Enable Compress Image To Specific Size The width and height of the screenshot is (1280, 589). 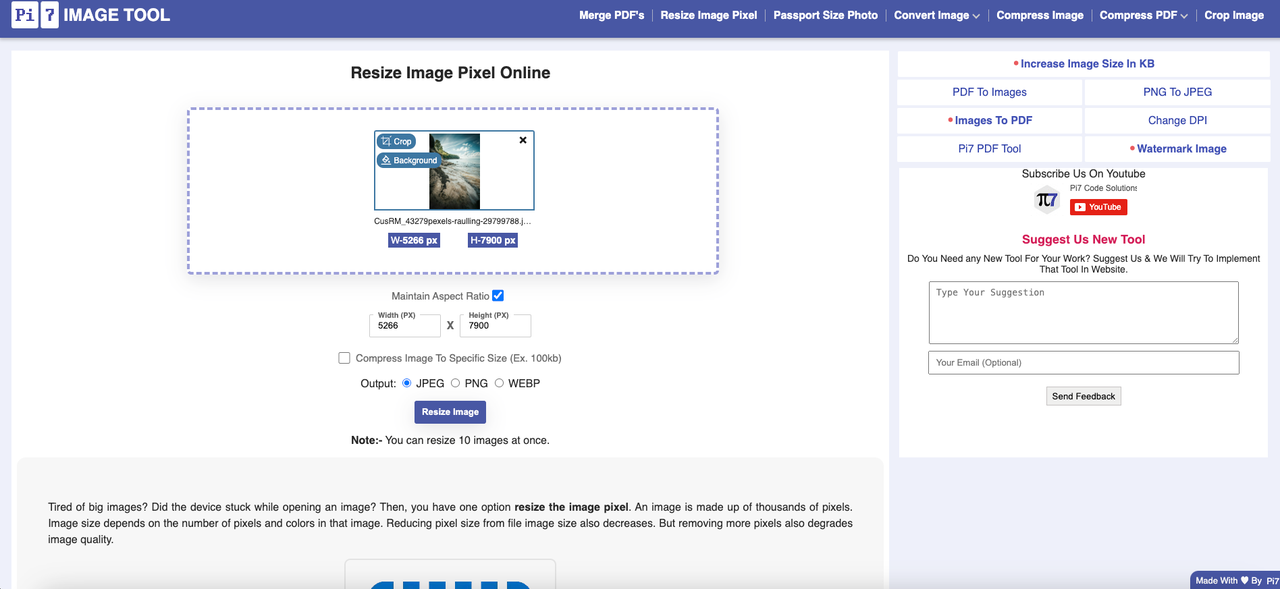(x=344, y=358)
